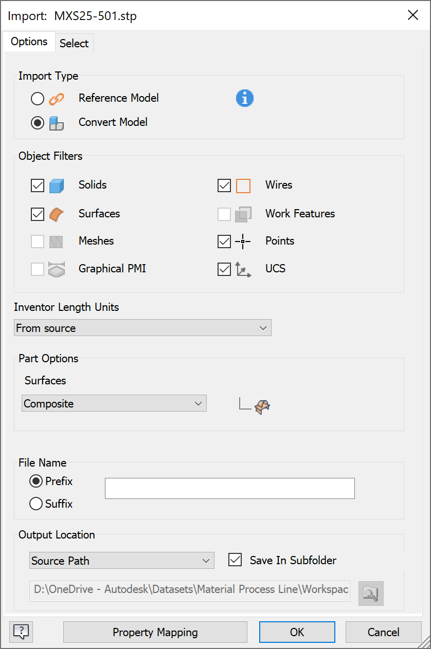
Task: Click the orange Surfaces filter icon
Action: coord(56,214)
